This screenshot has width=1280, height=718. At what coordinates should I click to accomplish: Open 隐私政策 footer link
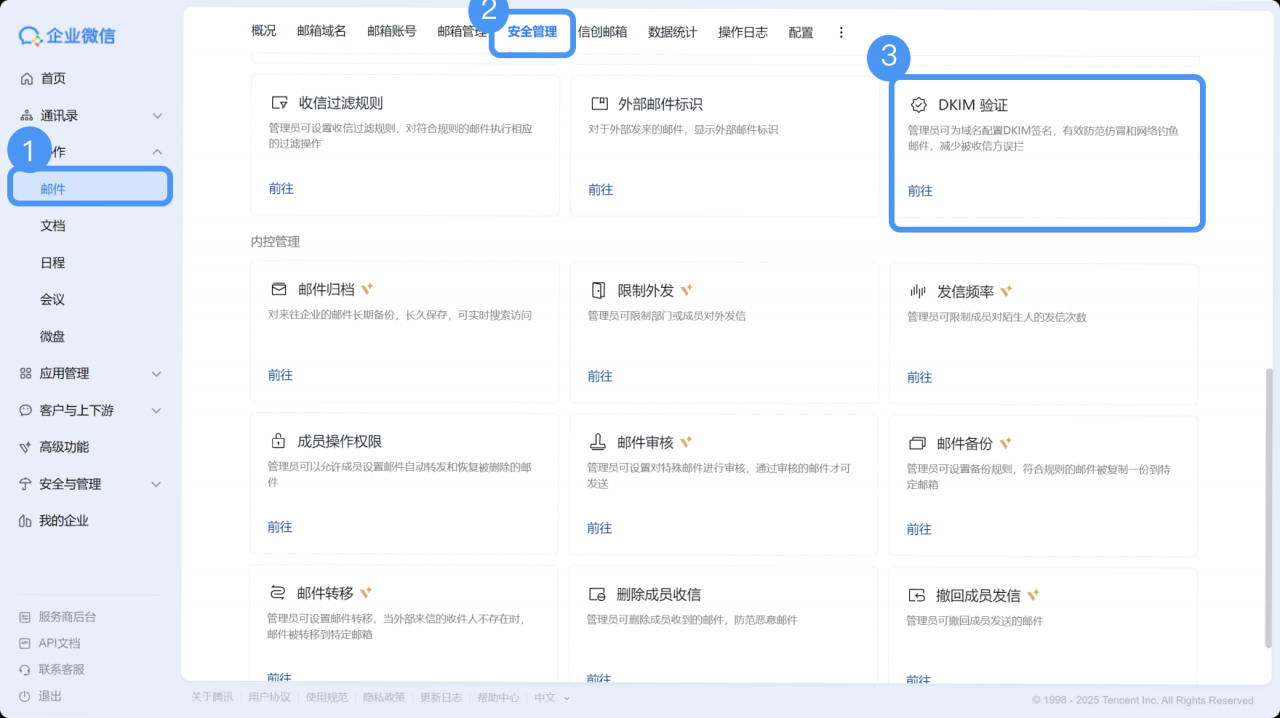pyautogui.click(x=384, y=698)
